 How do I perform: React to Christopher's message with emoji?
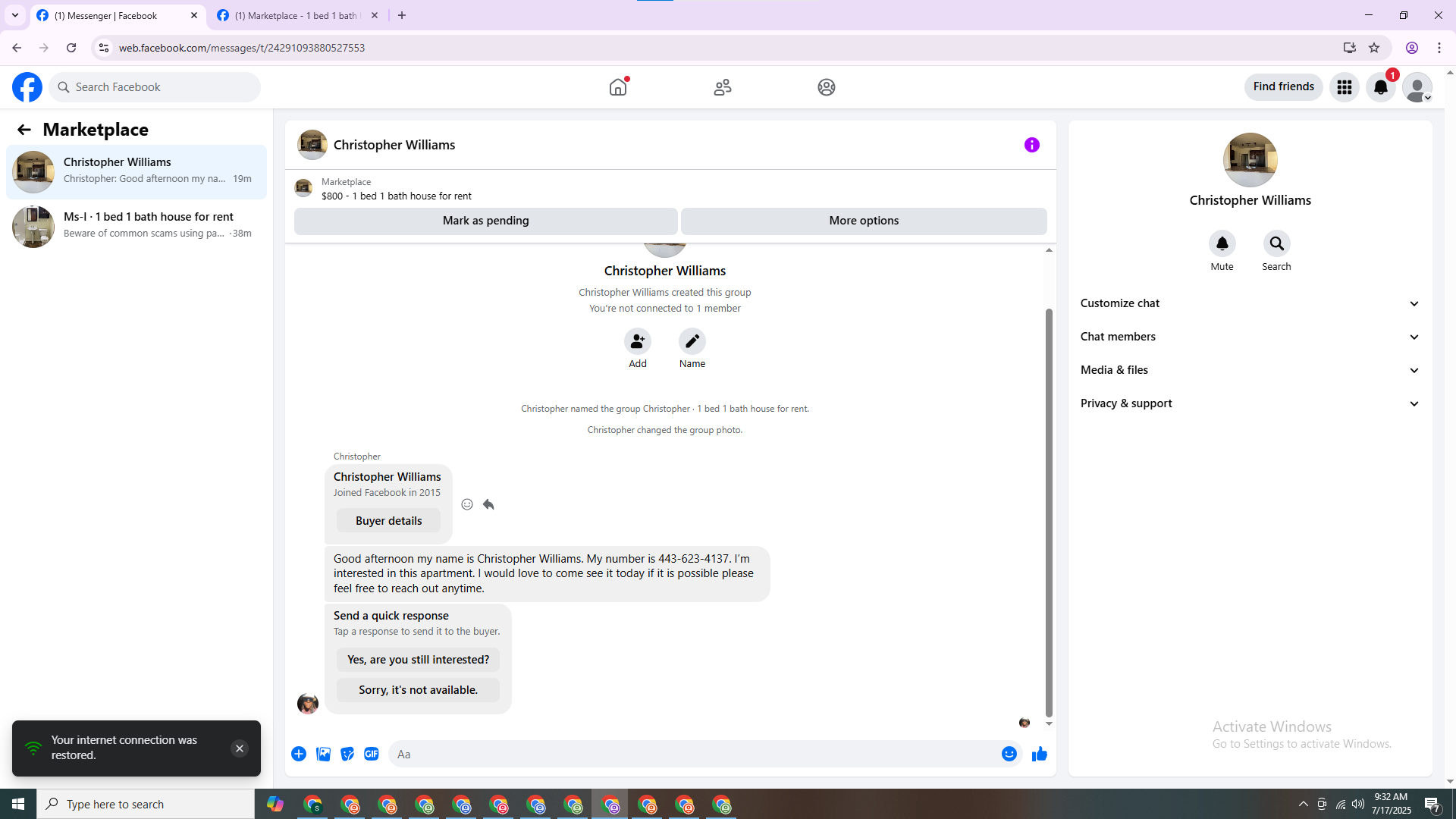467,504
